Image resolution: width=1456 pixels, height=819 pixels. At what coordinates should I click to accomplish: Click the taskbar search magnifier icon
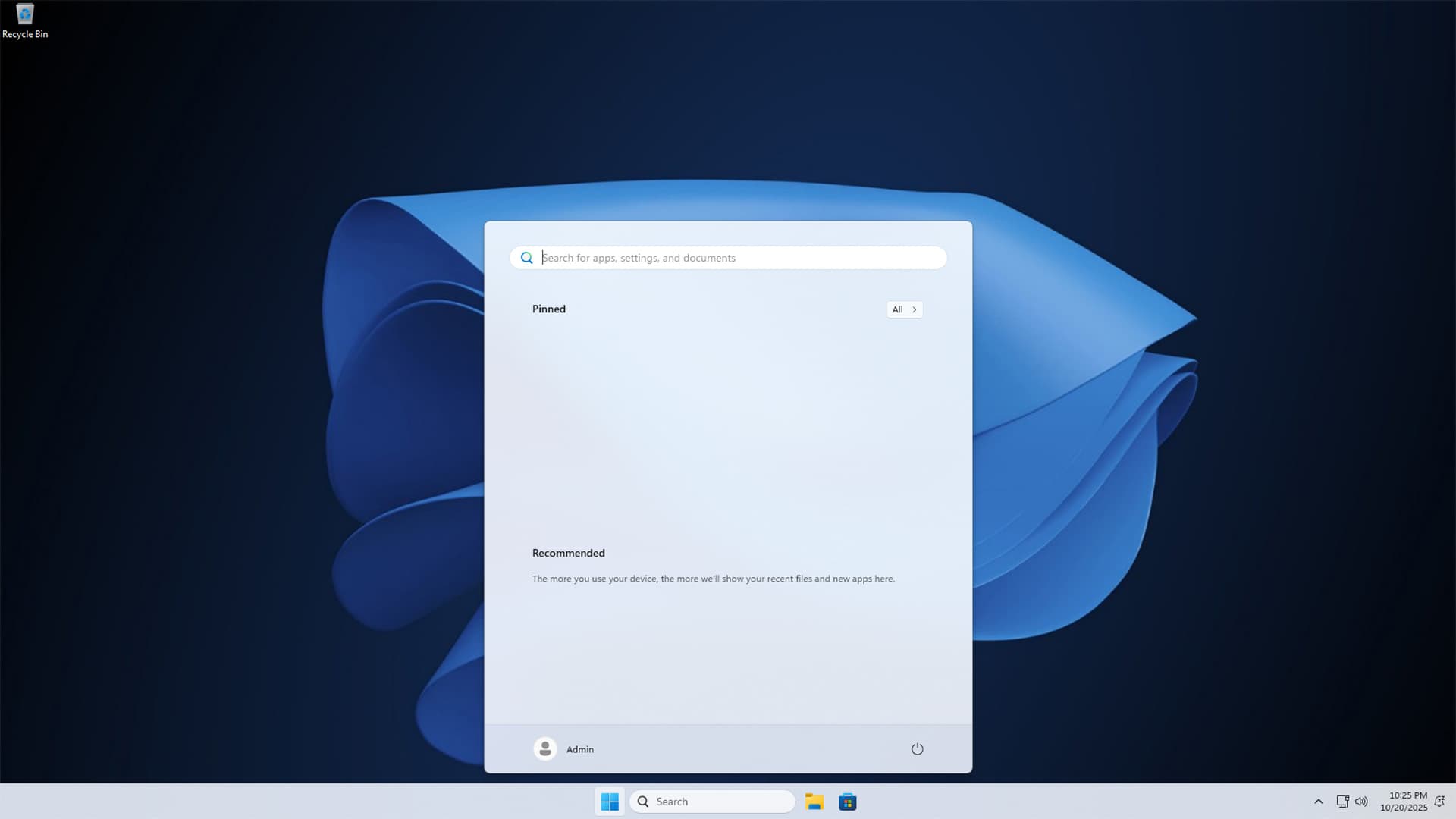click(643, 802)
